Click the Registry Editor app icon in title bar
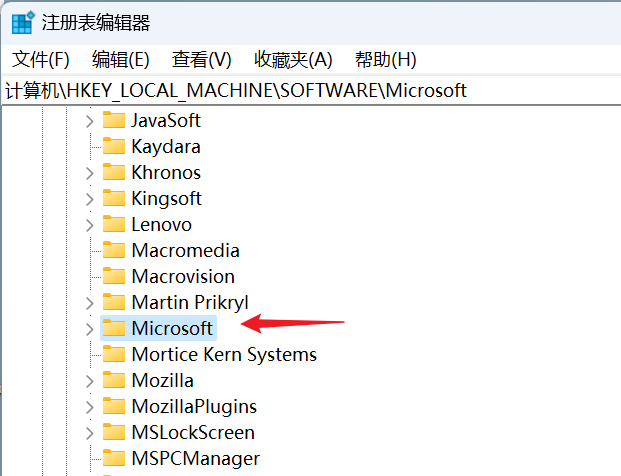The height and width of the screenshot is (476, 621). coord(23,23)
